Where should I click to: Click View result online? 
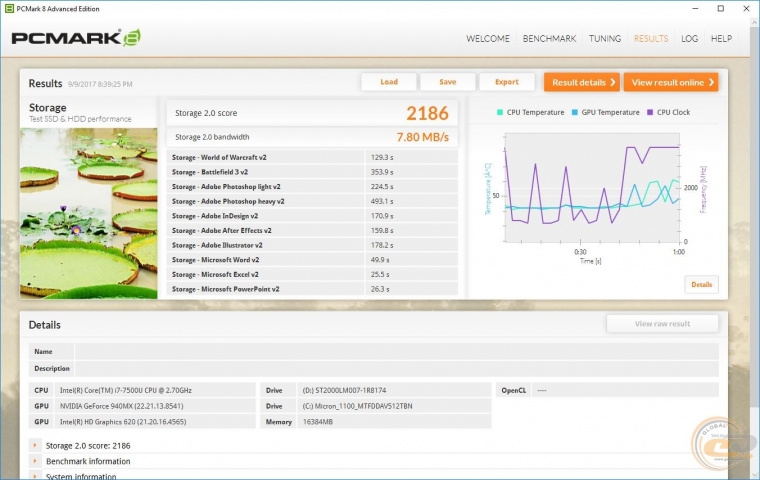(671, 82)
